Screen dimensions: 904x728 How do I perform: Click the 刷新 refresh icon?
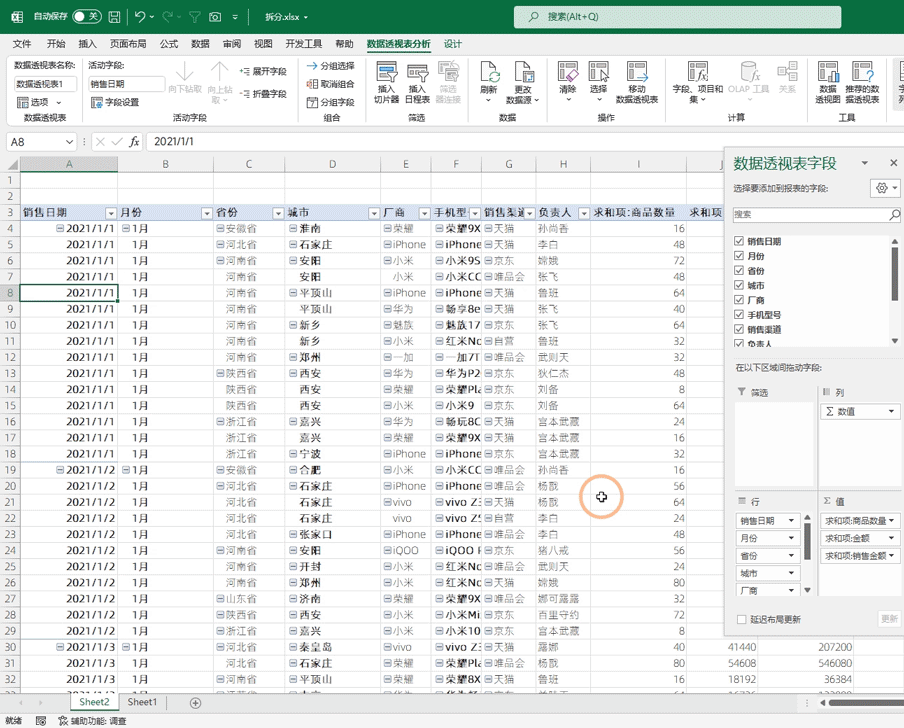pyautogui.click(x=489, y=73)
